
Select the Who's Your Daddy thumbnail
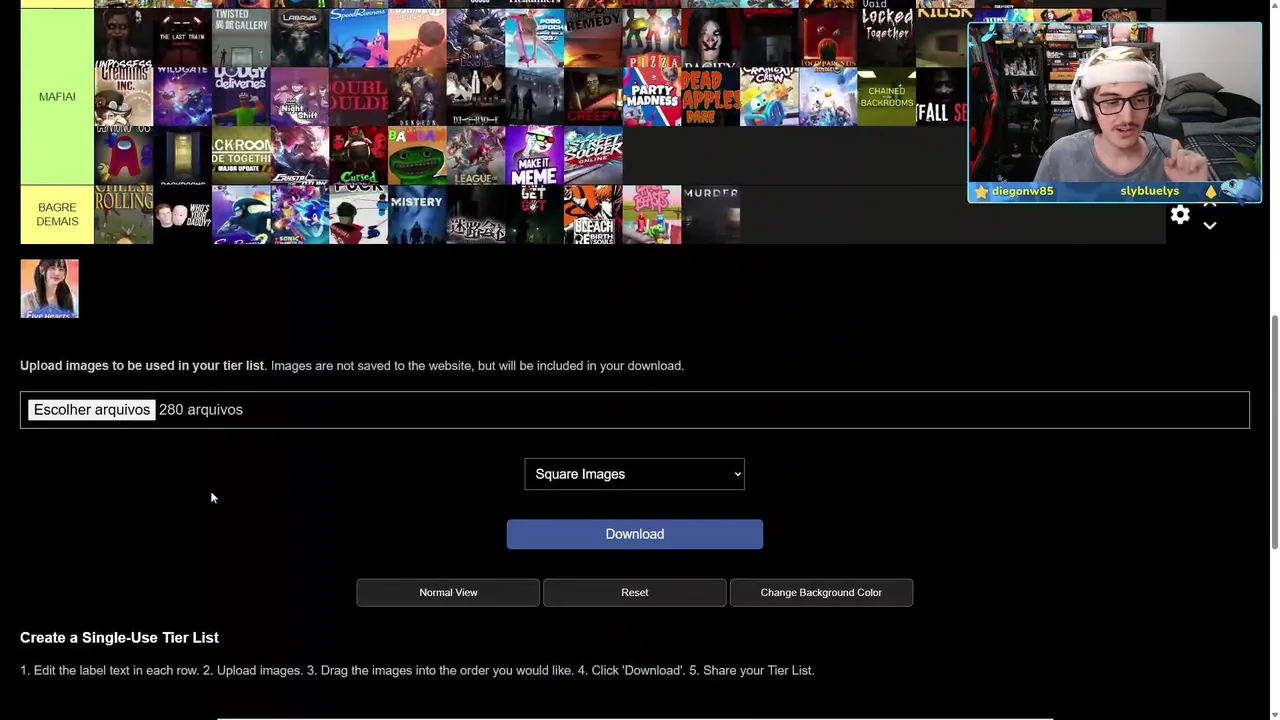tap(182, 214)
